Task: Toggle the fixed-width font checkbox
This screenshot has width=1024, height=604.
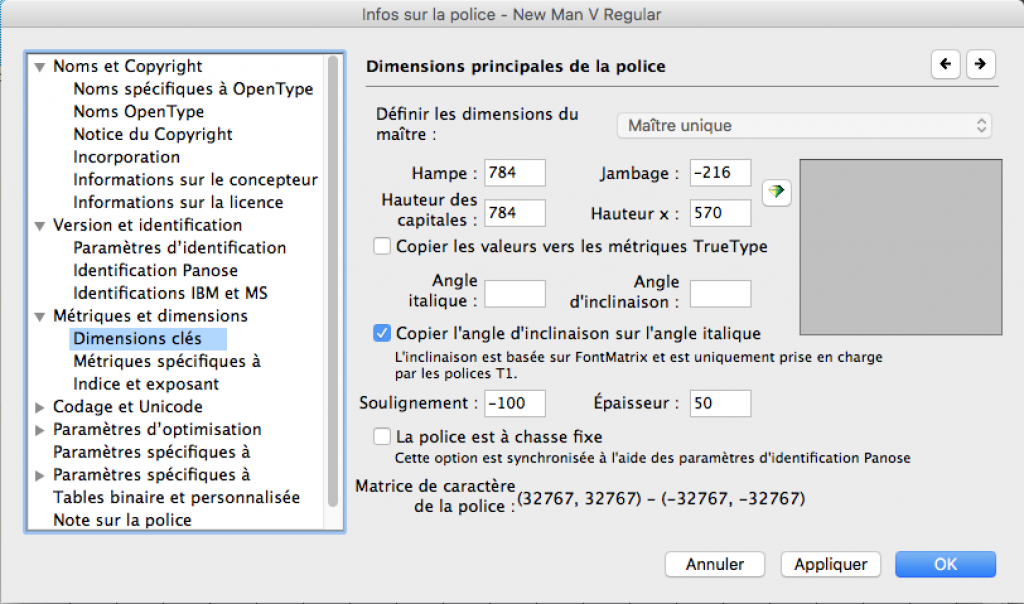Action: [382, 437]
